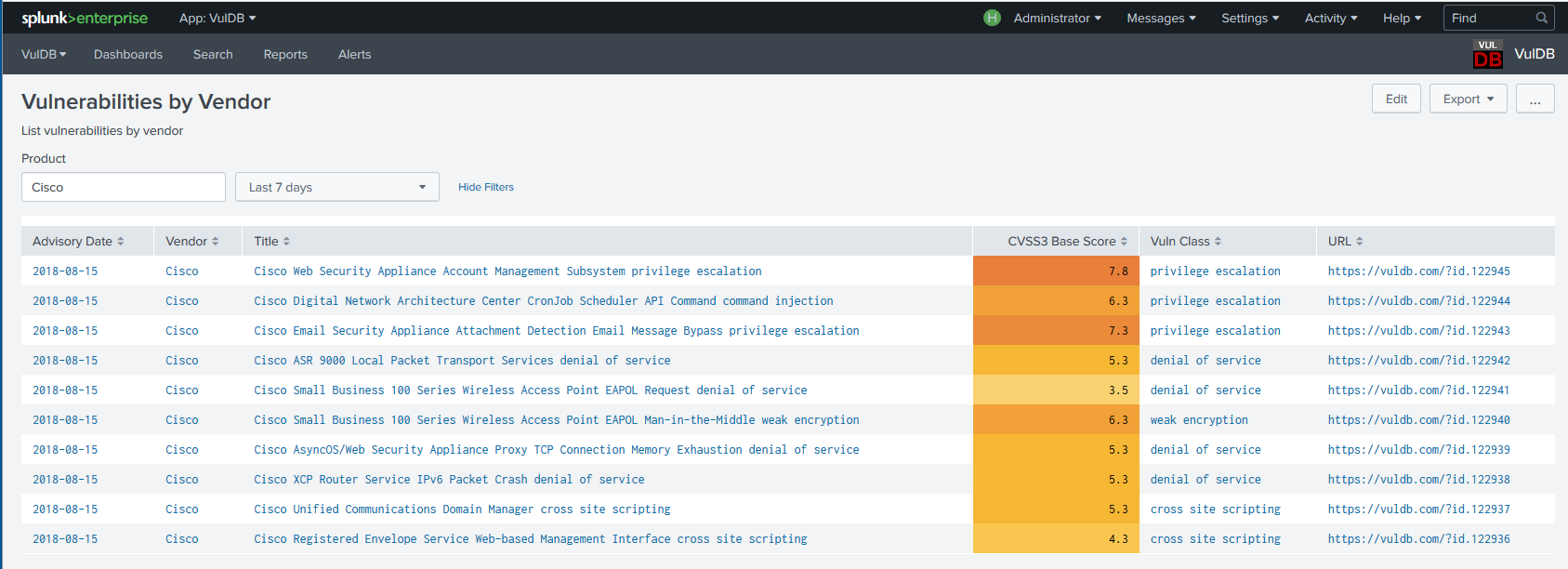1568x569 pixels.
Task: Click the VulDB app logo icon
Action: pyautogui.click(x=1487, y=55)
